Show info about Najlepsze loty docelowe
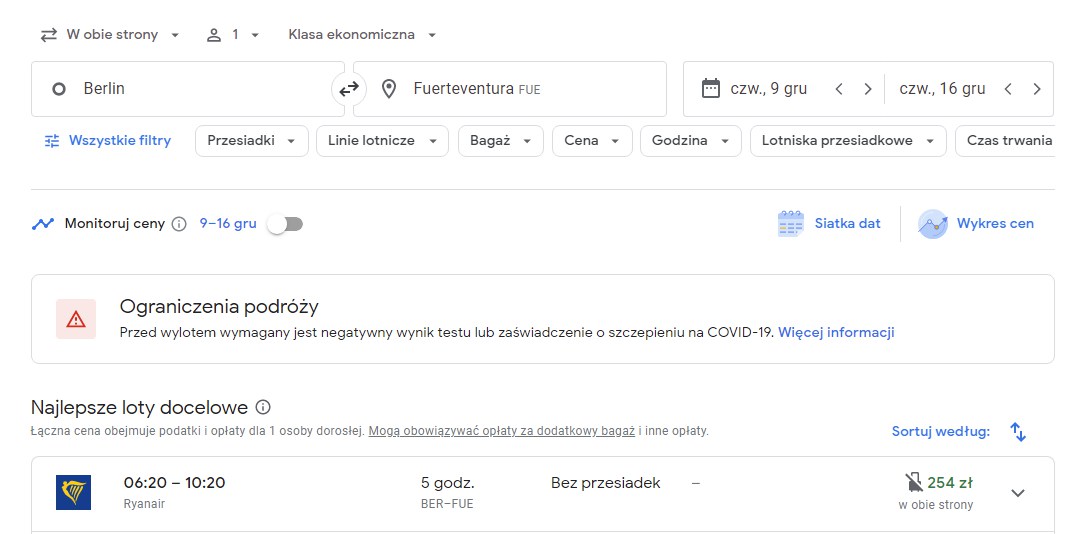The width and height of the screenshot is (1086, 534). [262, 407]
